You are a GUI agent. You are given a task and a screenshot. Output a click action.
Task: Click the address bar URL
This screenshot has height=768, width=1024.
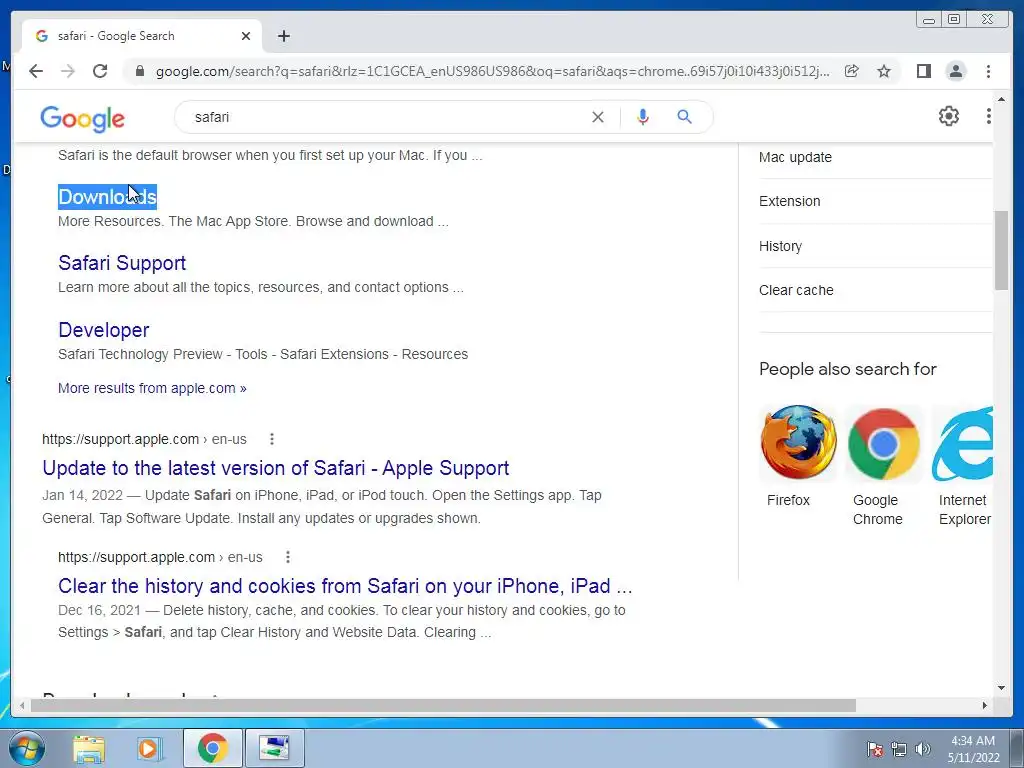(493, 71)
